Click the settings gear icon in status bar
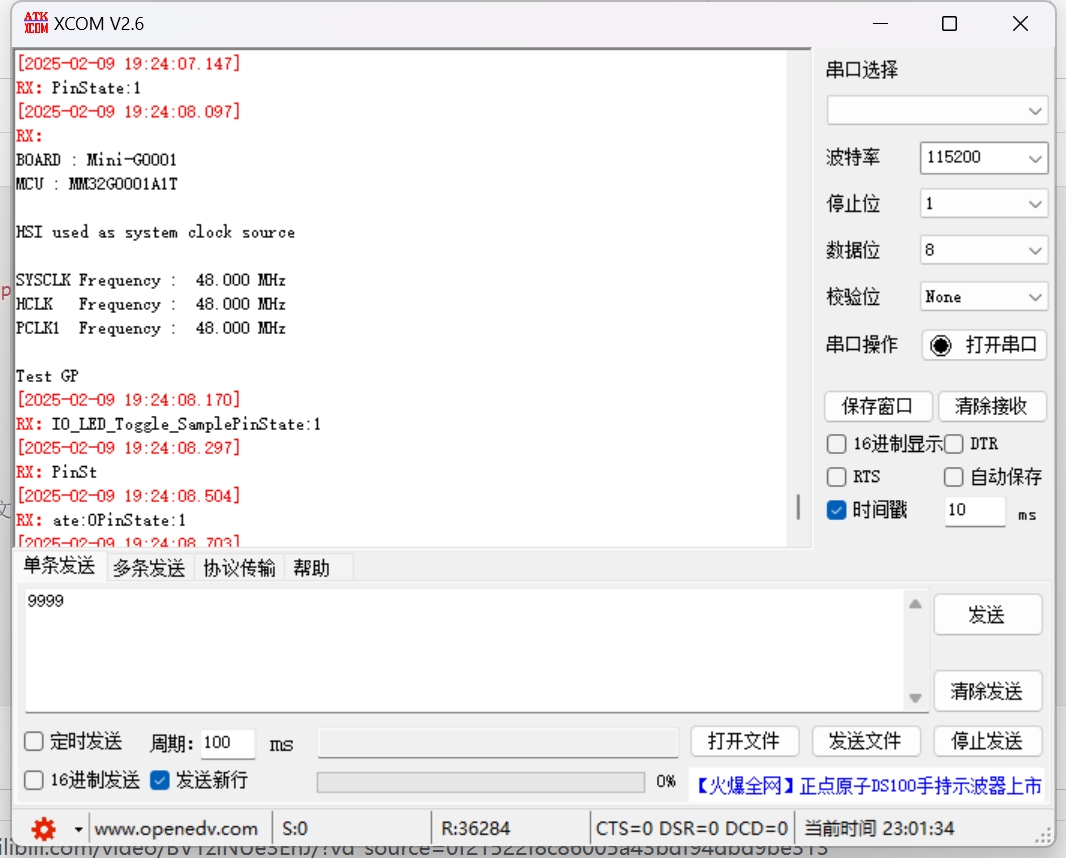 point(43,829)
